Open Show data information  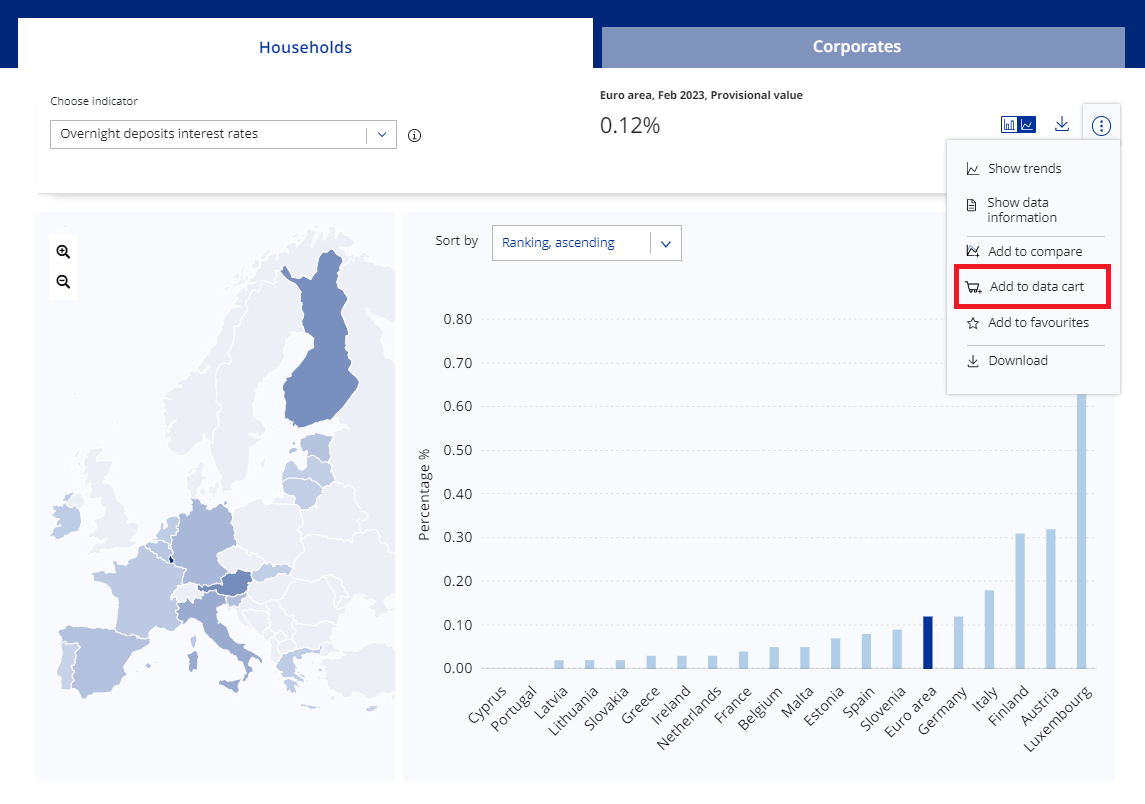tap(1021, 210)
